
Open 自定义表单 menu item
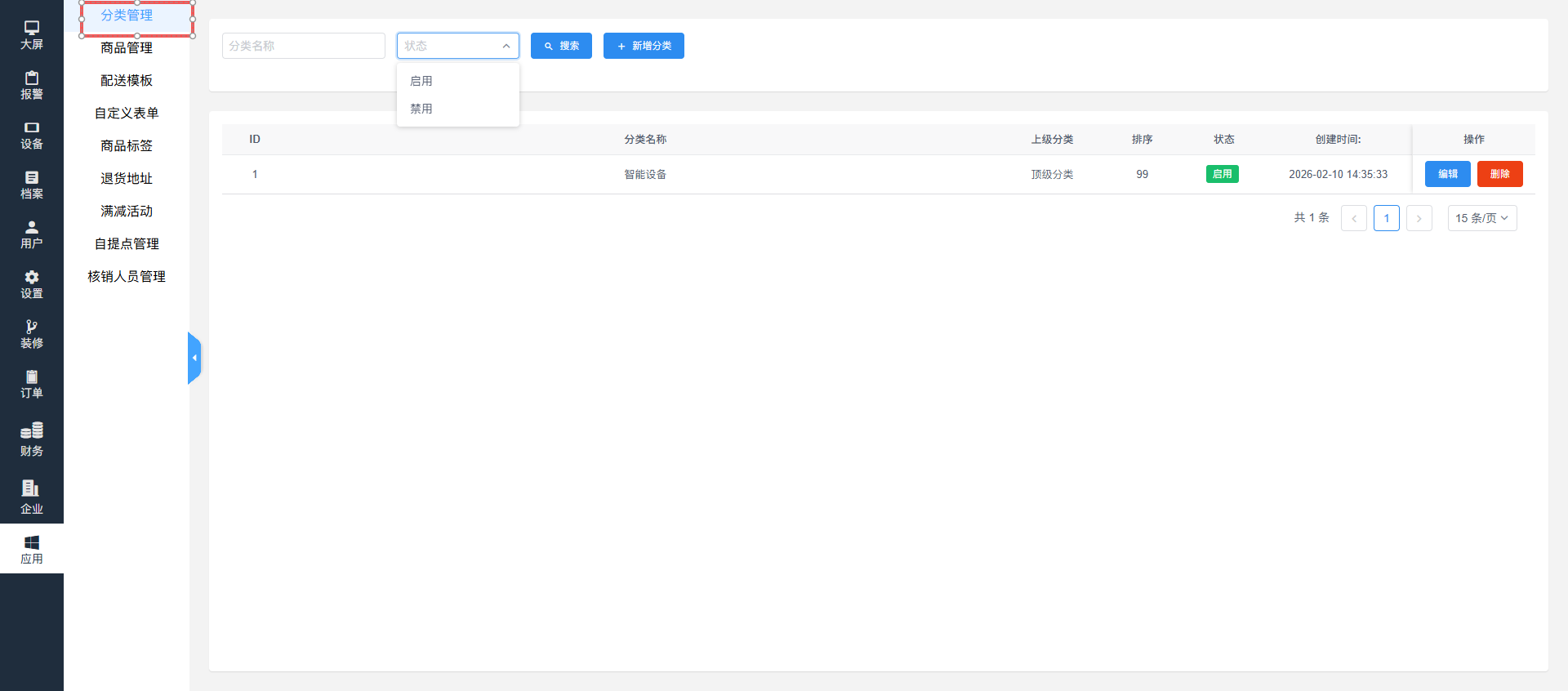click(x=127, y=114)
